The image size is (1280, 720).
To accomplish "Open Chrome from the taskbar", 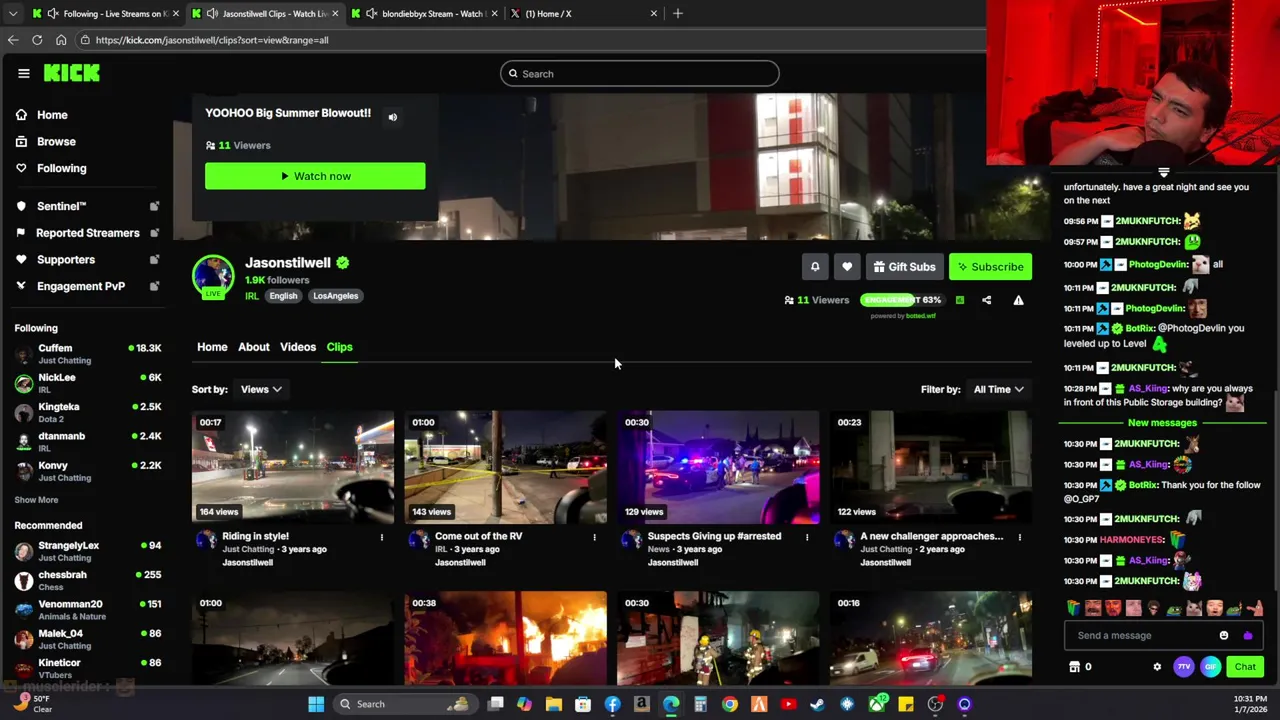I will tap(730, 704).
